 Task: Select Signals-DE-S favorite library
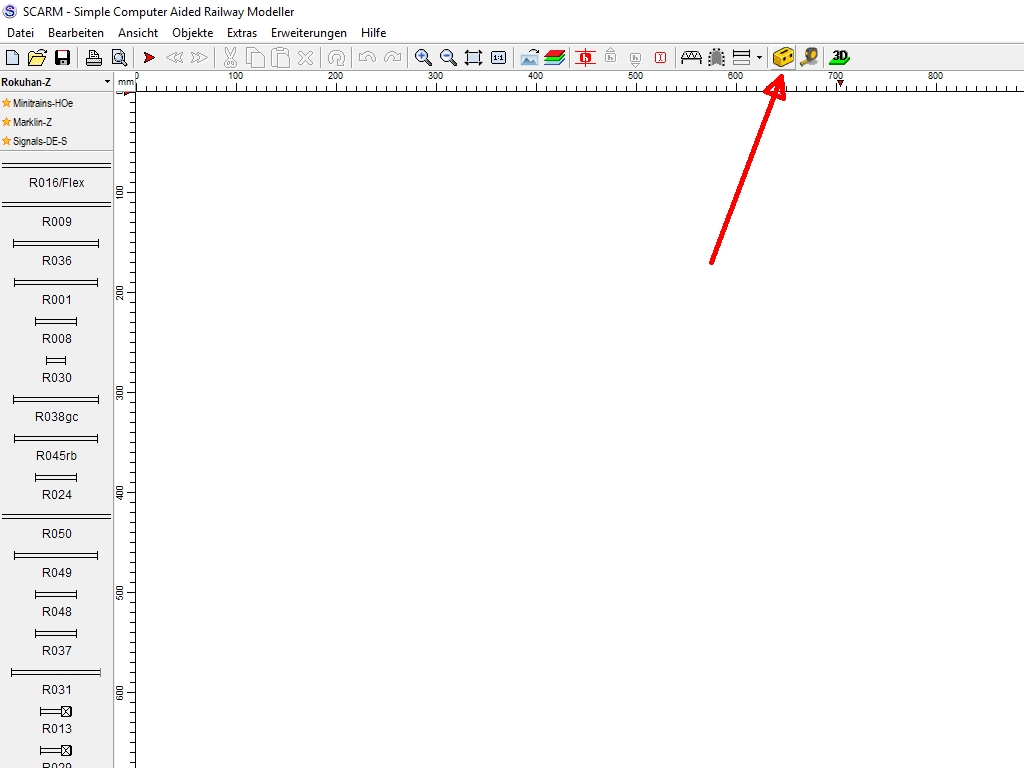tap(39, 141)
